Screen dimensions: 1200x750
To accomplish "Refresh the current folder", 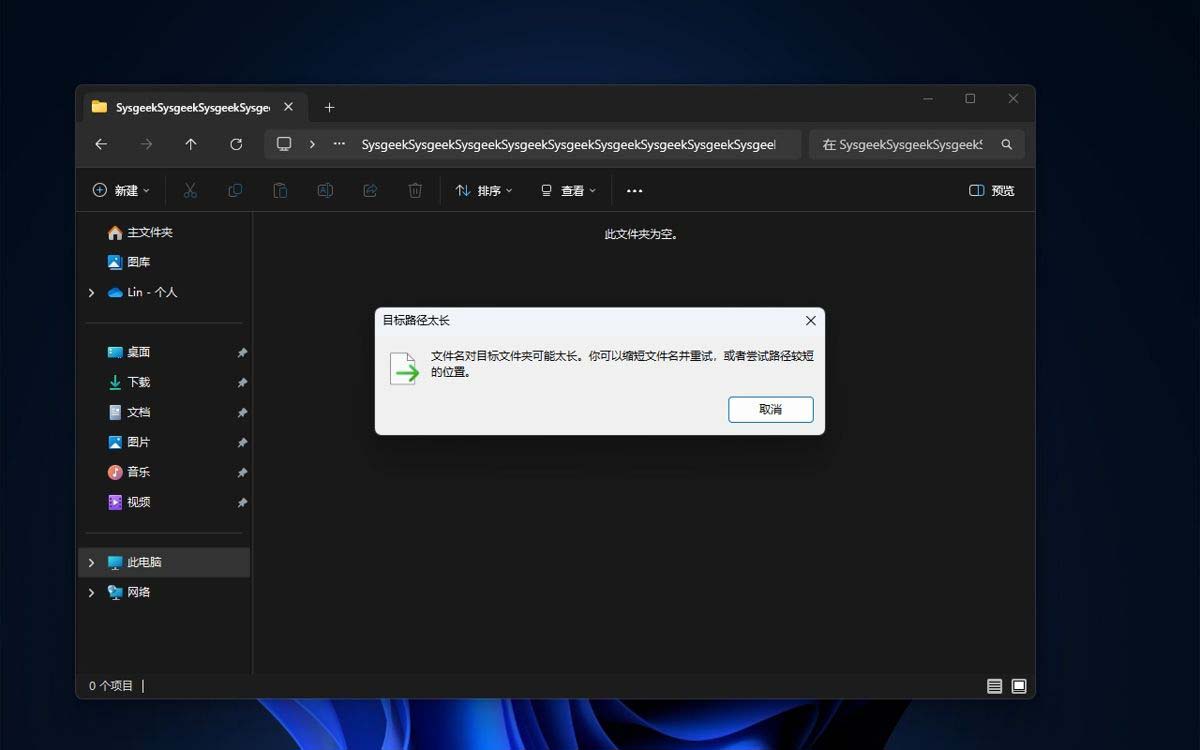I will tap(236, 144).
